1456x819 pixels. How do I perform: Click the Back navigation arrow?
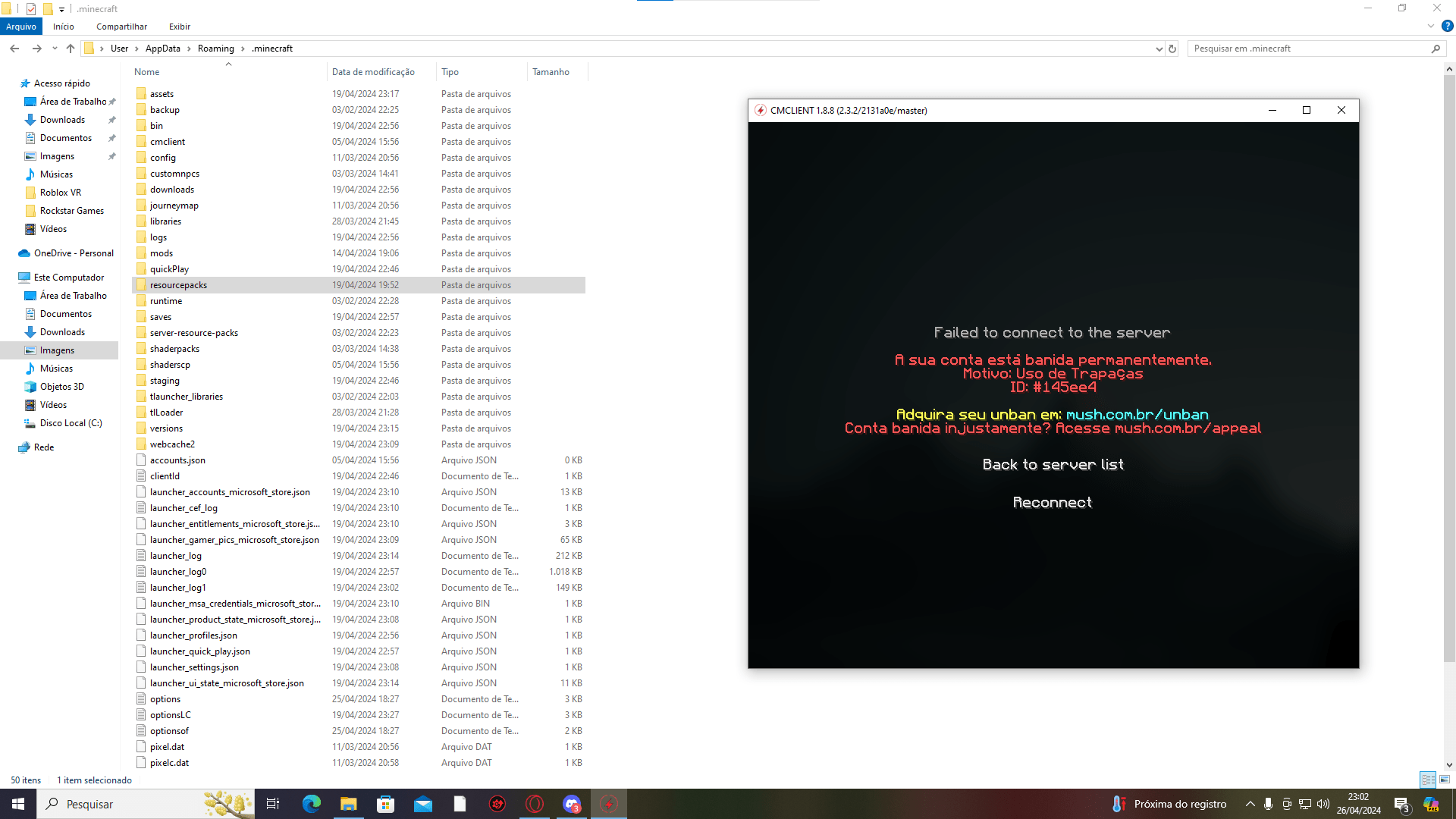click(x=14, y=49)
